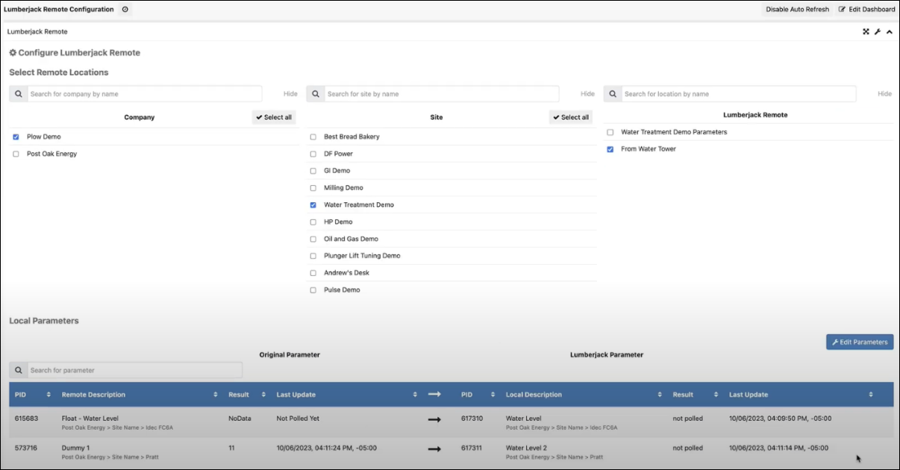Click the company search magnifier icon

18,94
